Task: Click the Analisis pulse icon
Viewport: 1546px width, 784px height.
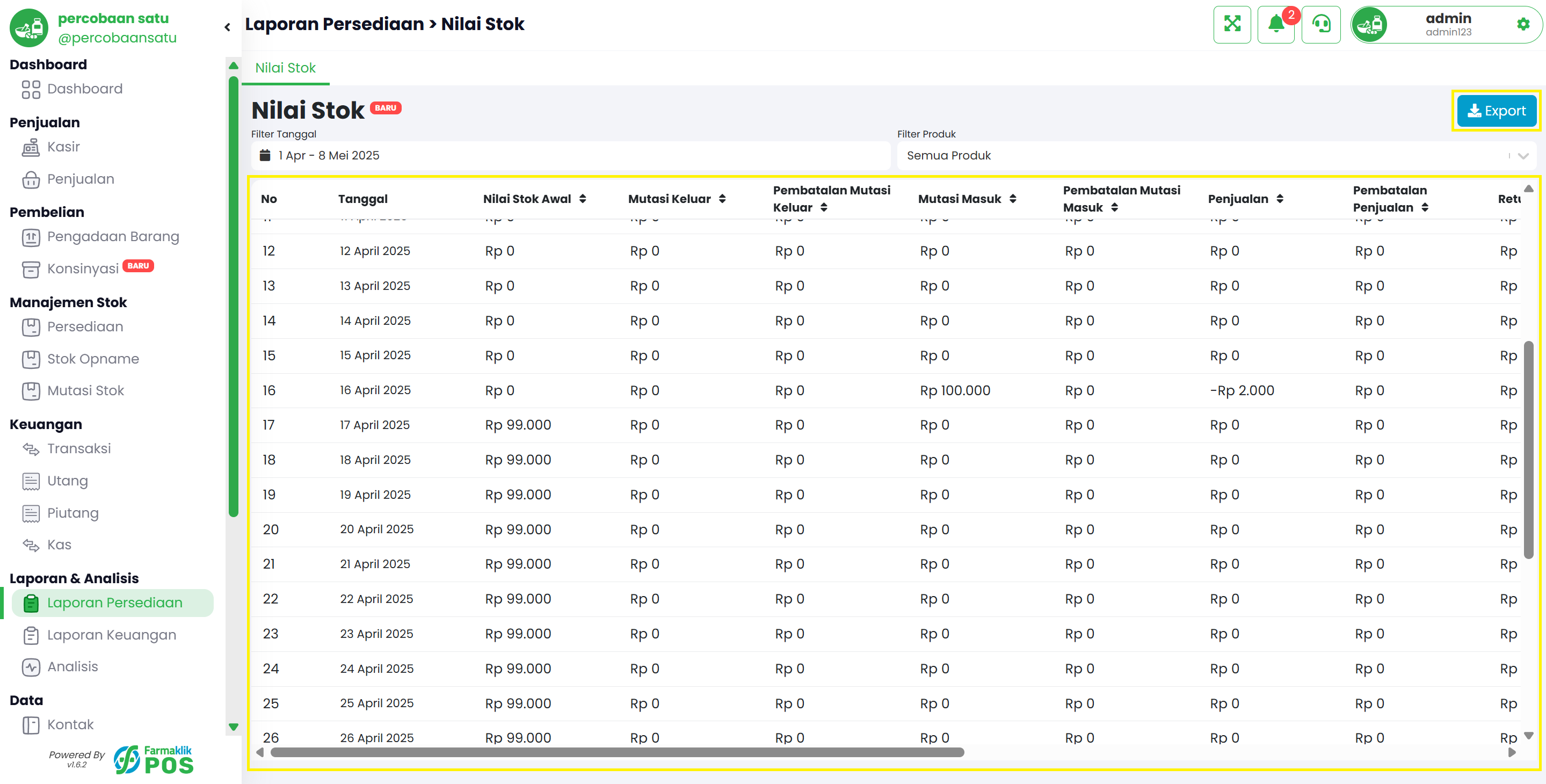Action: pyautogui.click(x=31, y=667)
